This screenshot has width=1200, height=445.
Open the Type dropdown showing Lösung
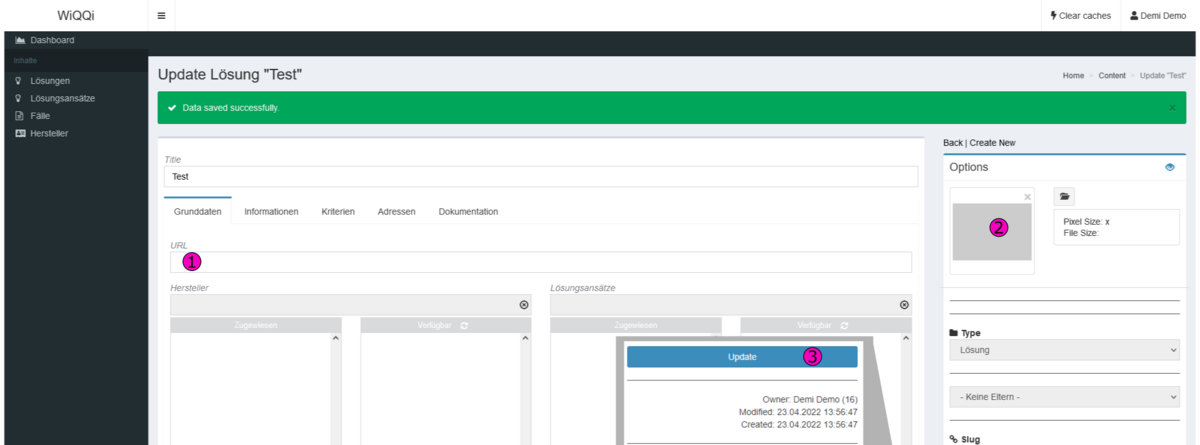[1064, 350]
